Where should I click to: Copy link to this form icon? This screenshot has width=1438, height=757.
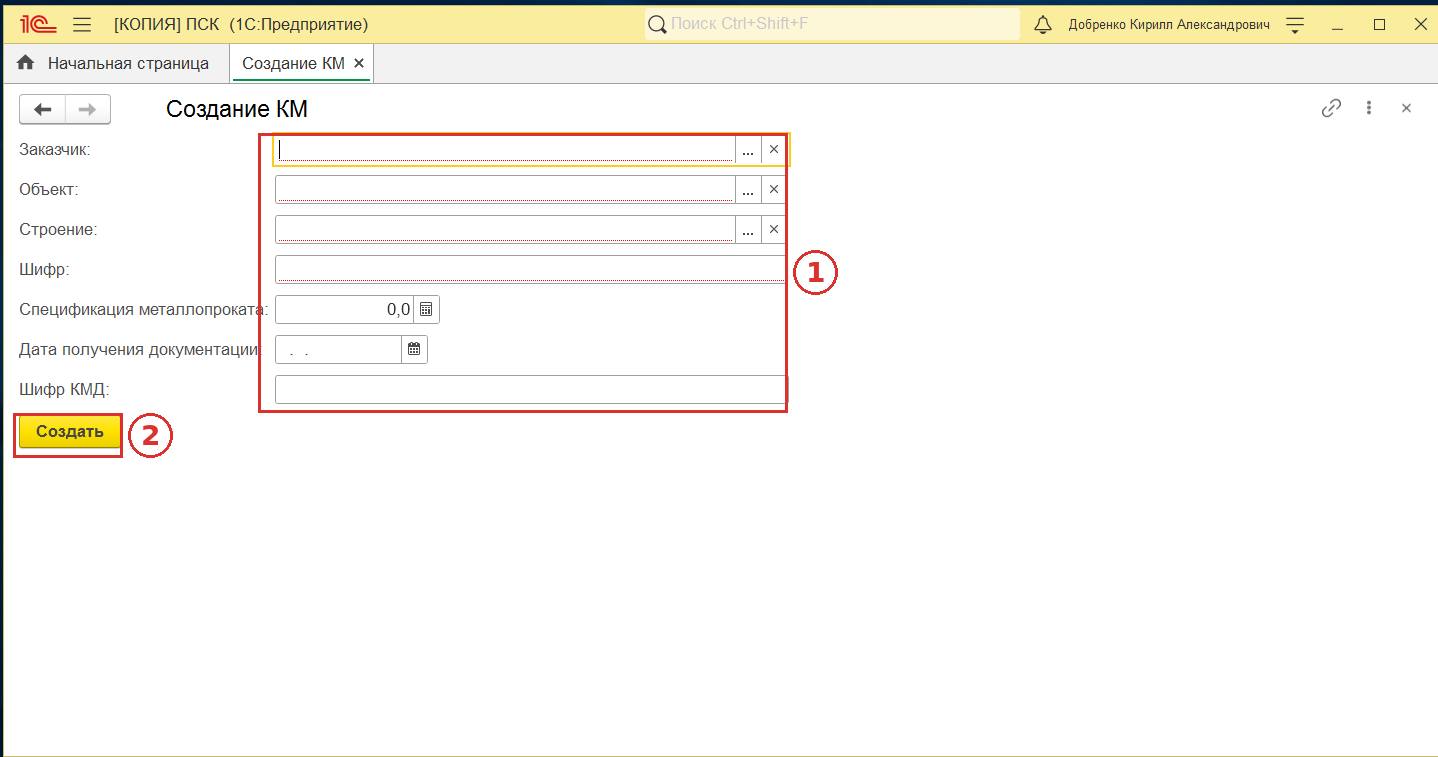pos(1331,108)
